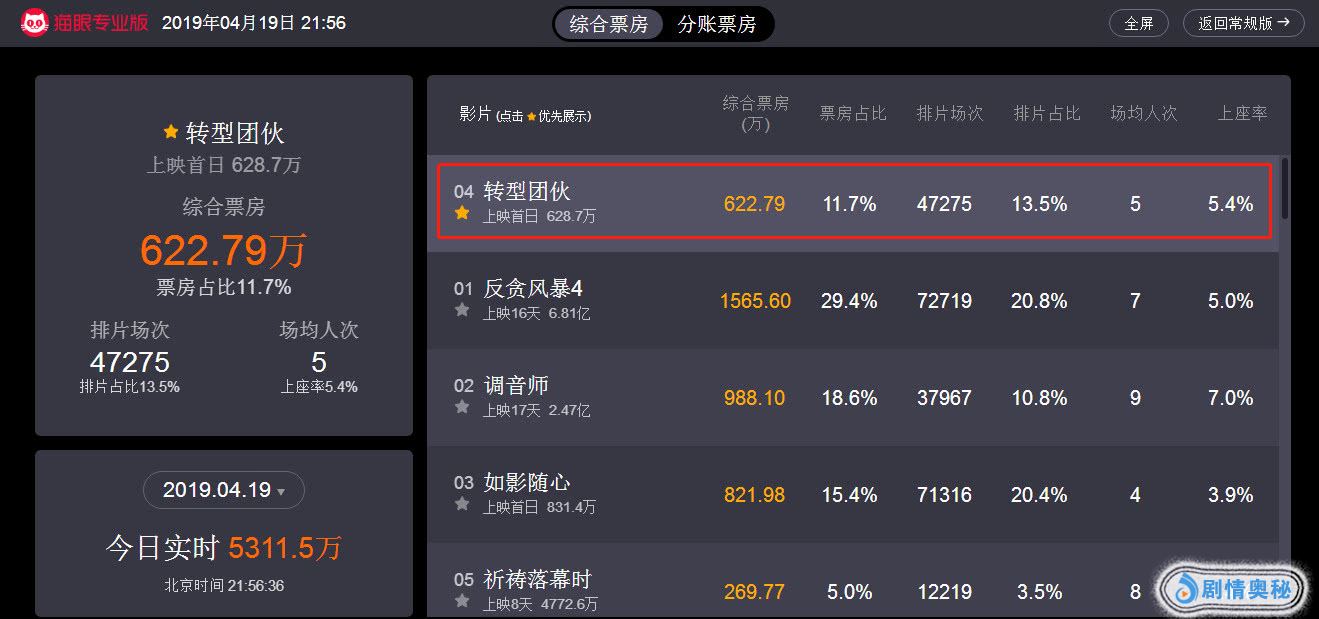Open the 调音师 movie title
1319x619 pixels.
[x=516, y=386]
